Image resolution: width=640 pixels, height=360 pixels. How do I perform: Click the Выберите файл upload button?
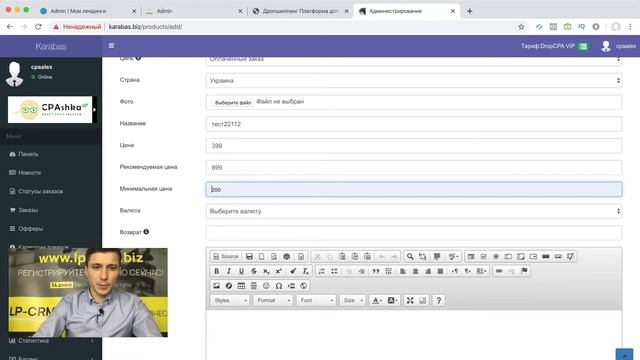[x=233, y=102]
